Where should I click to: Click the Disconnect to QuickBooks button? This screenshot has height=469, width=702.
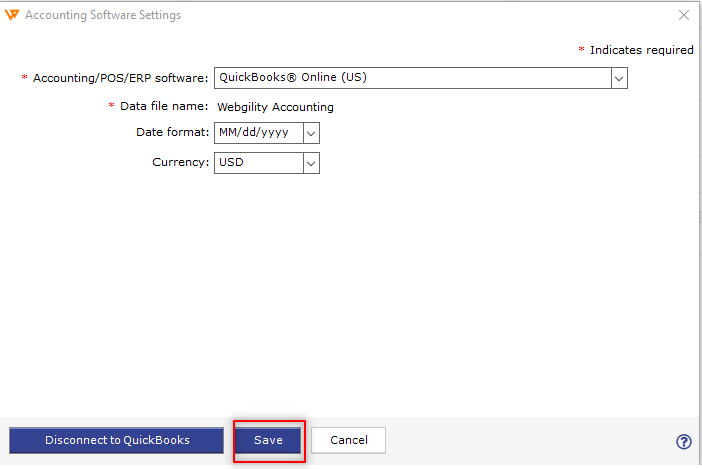click(116, 440)
